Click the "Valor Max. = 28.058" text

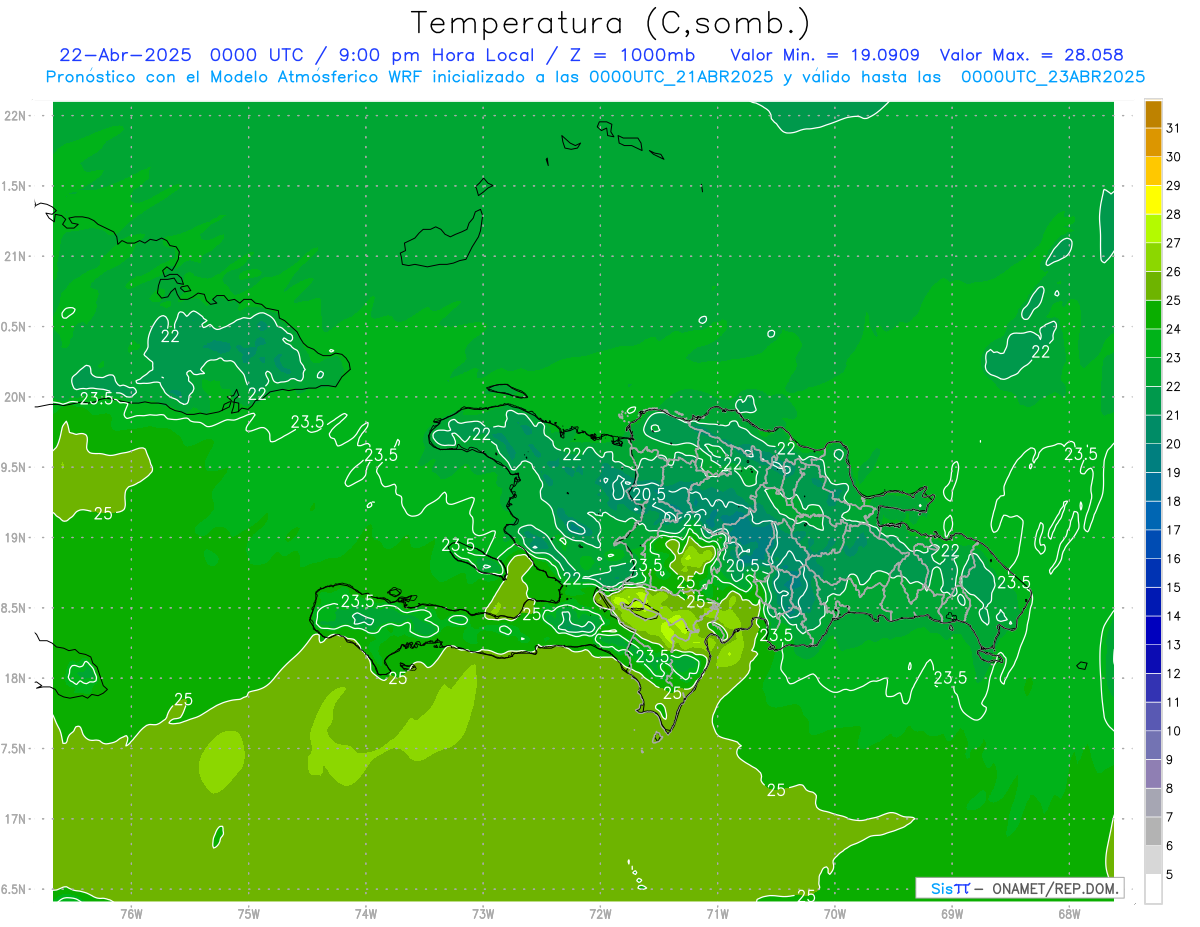click(1032, 55)
